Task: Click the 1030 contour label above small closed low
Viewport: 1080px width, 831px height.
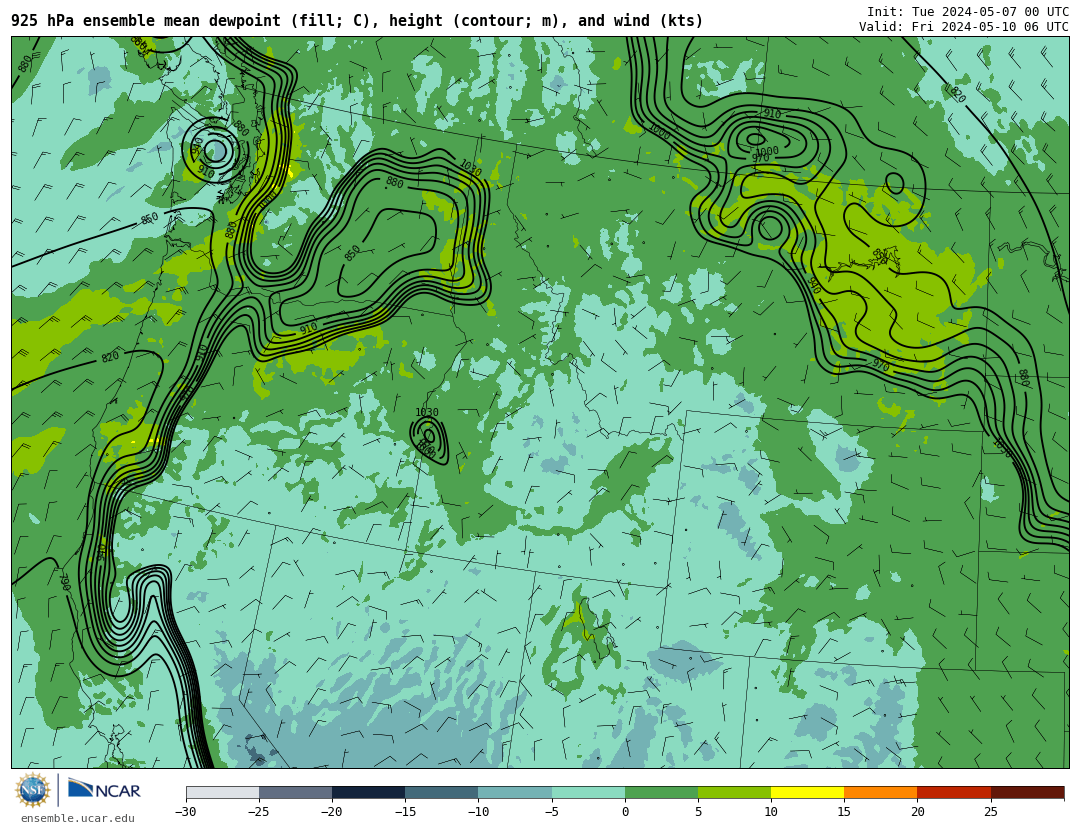Action: coord(427,412)
